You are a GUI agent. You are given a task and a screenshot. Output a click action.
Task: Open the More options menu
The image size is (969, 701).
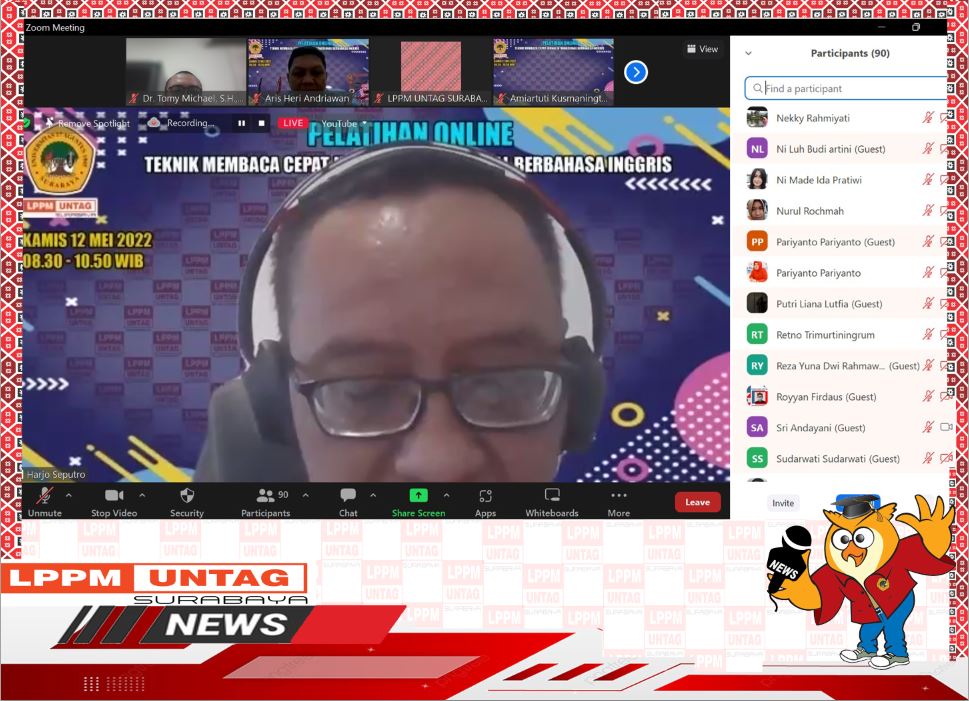click(619, 502)
